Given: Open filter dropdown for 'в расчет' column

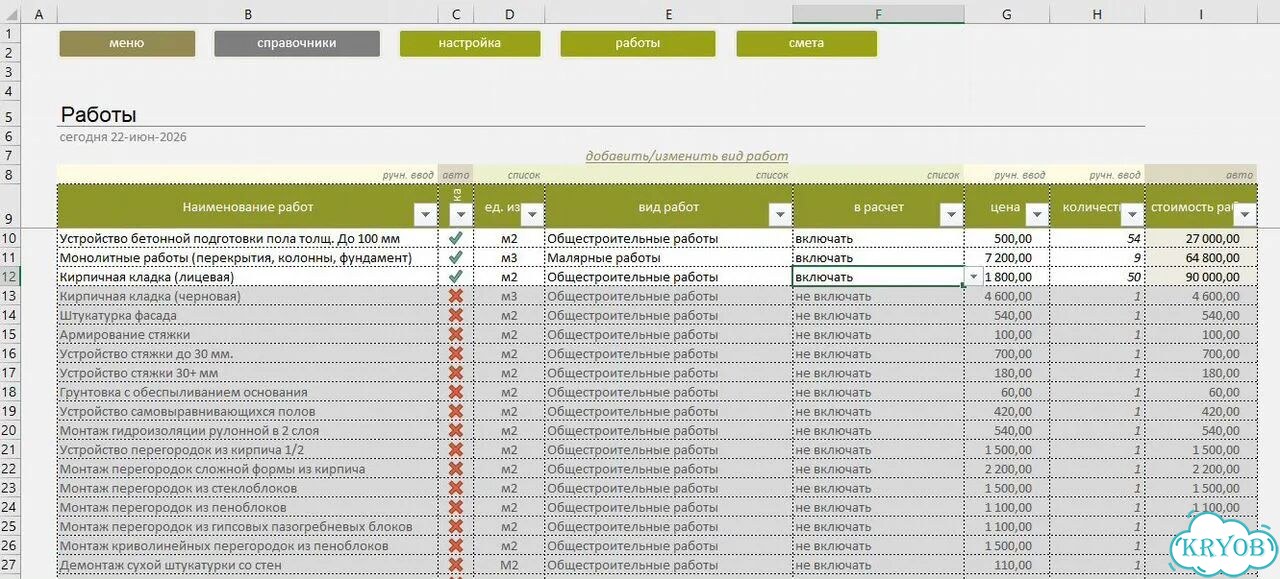Looking at the screenshot, I should pyautogui.click(x=951, y=214).
